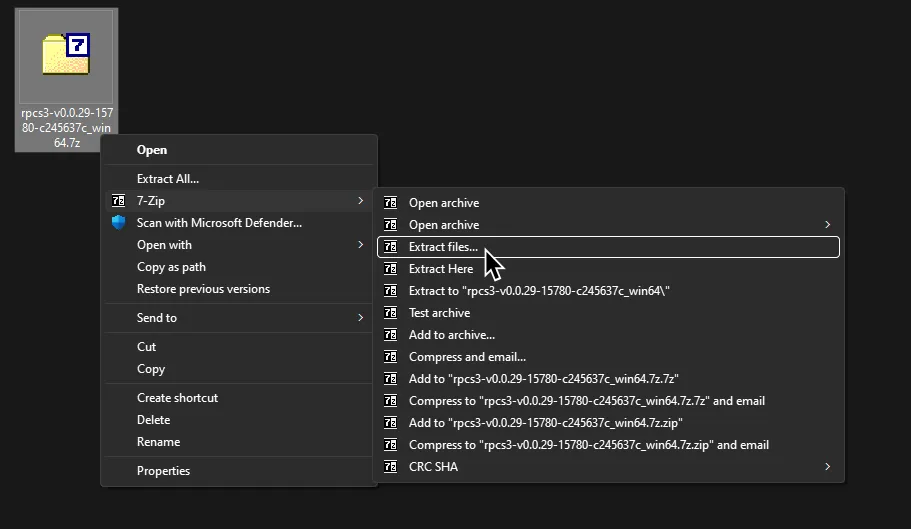The height and width of the screenshot is (529, 911).
Task: Select Create shortcut
Action: (238, 398)
